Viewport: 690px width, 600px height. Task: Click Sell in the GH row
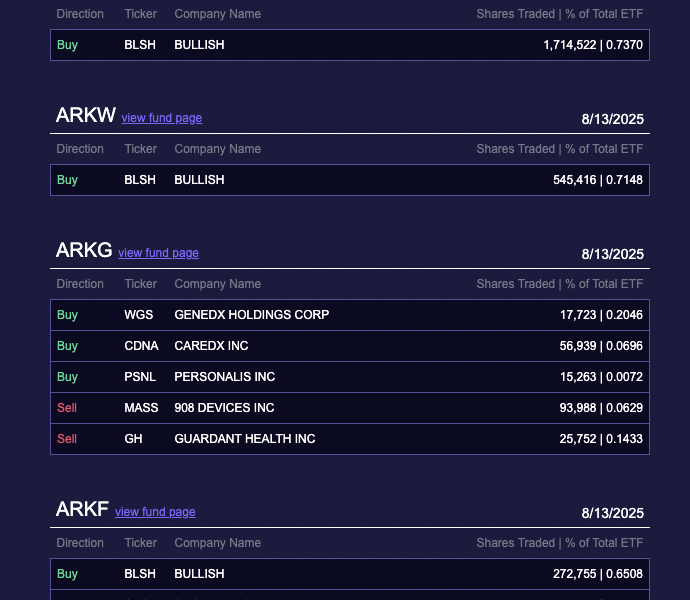[67, 439]
